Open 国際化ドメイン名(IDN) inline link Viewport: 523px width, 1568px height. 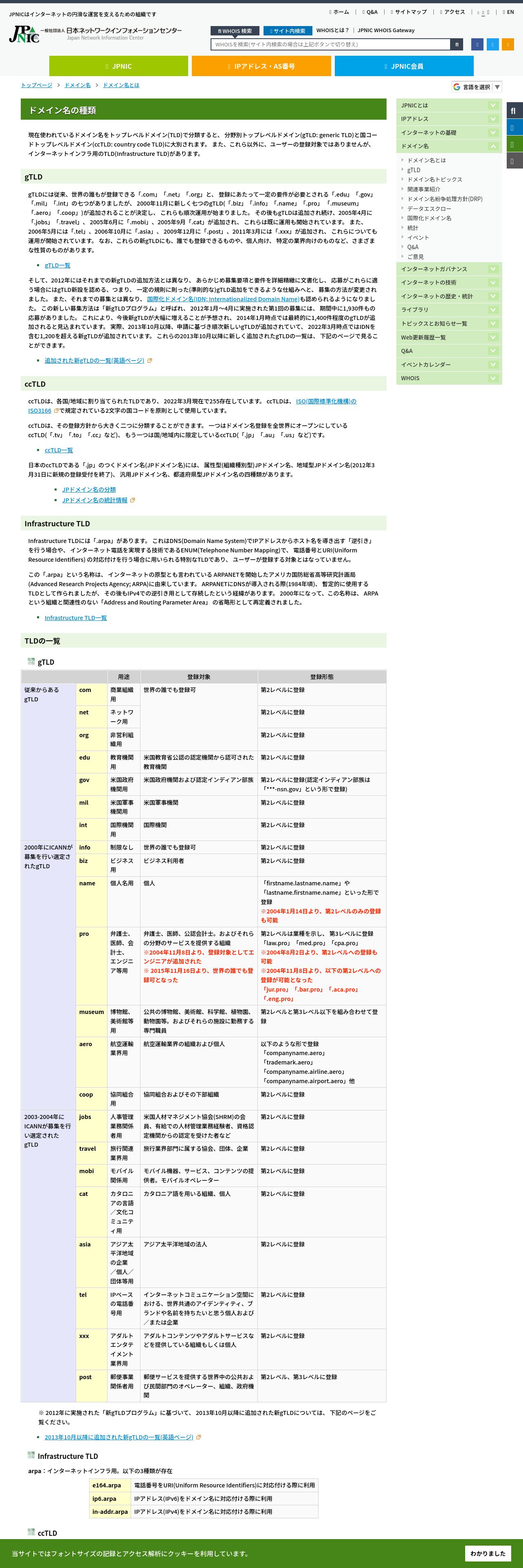pyautogui.click(x=223, y=299)
